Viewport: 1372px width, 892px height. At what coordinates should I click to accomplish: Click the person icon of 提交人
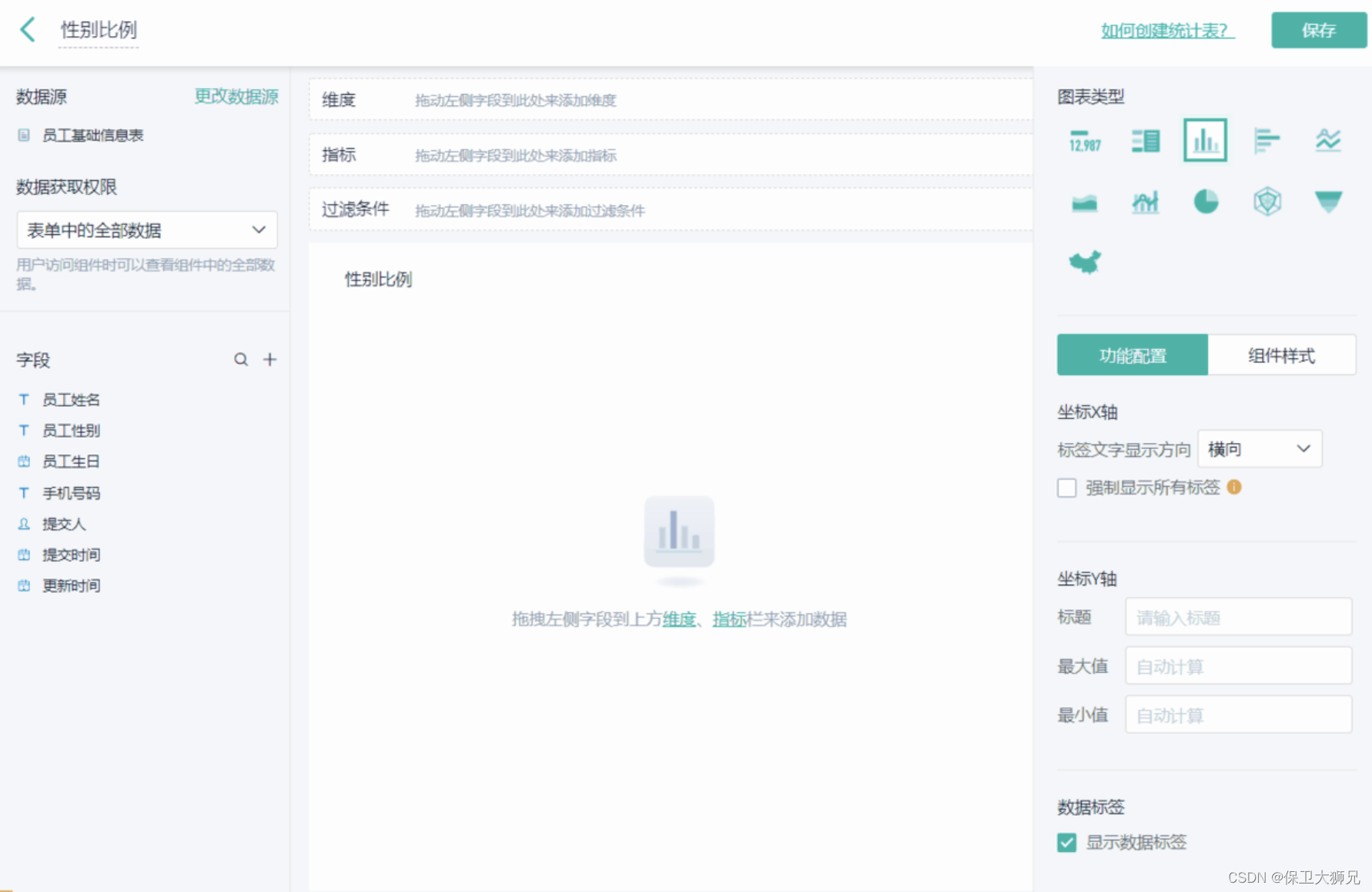tap(24, 524)
